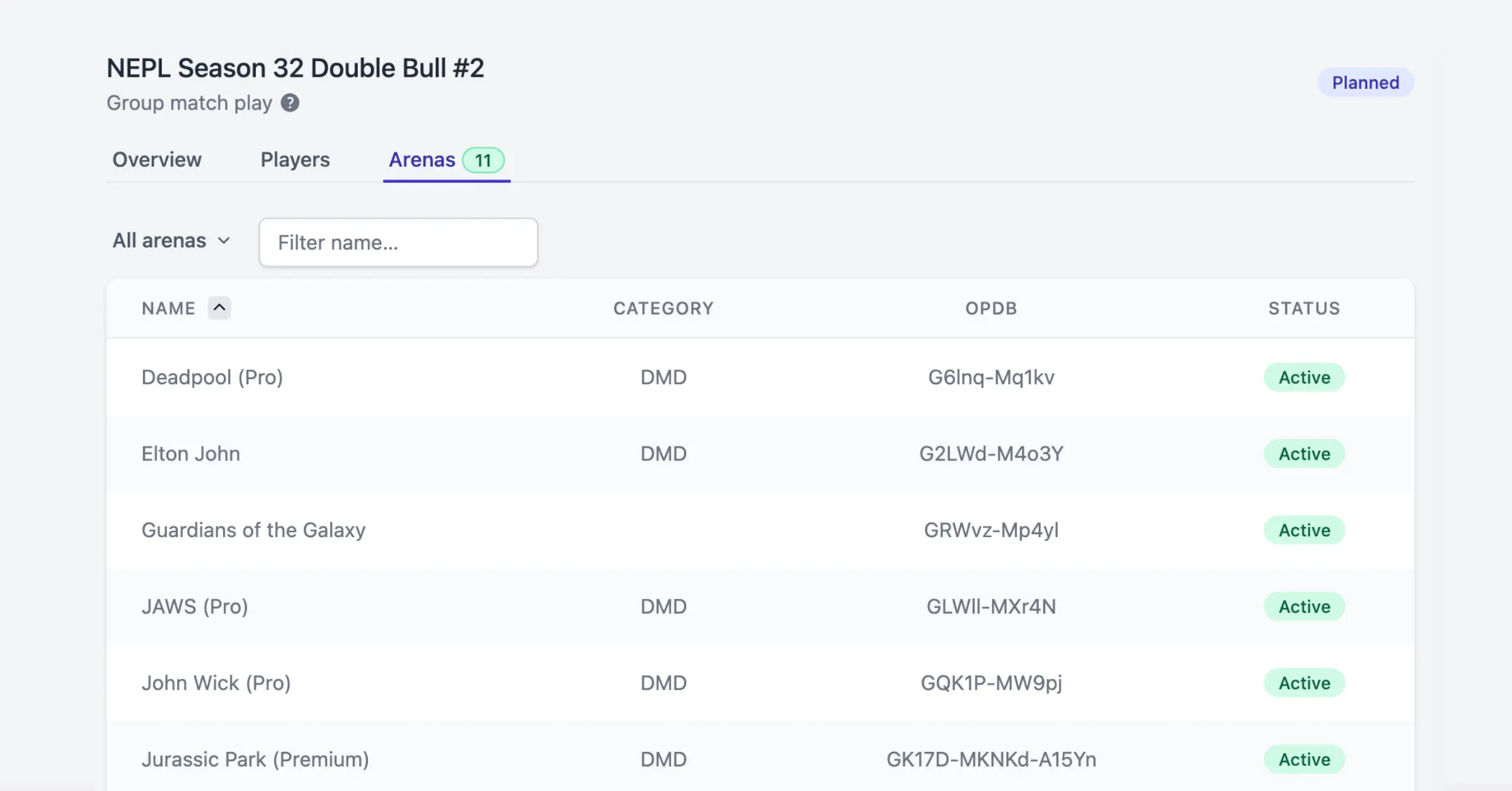Click the Arenas count badge 11

483,161
